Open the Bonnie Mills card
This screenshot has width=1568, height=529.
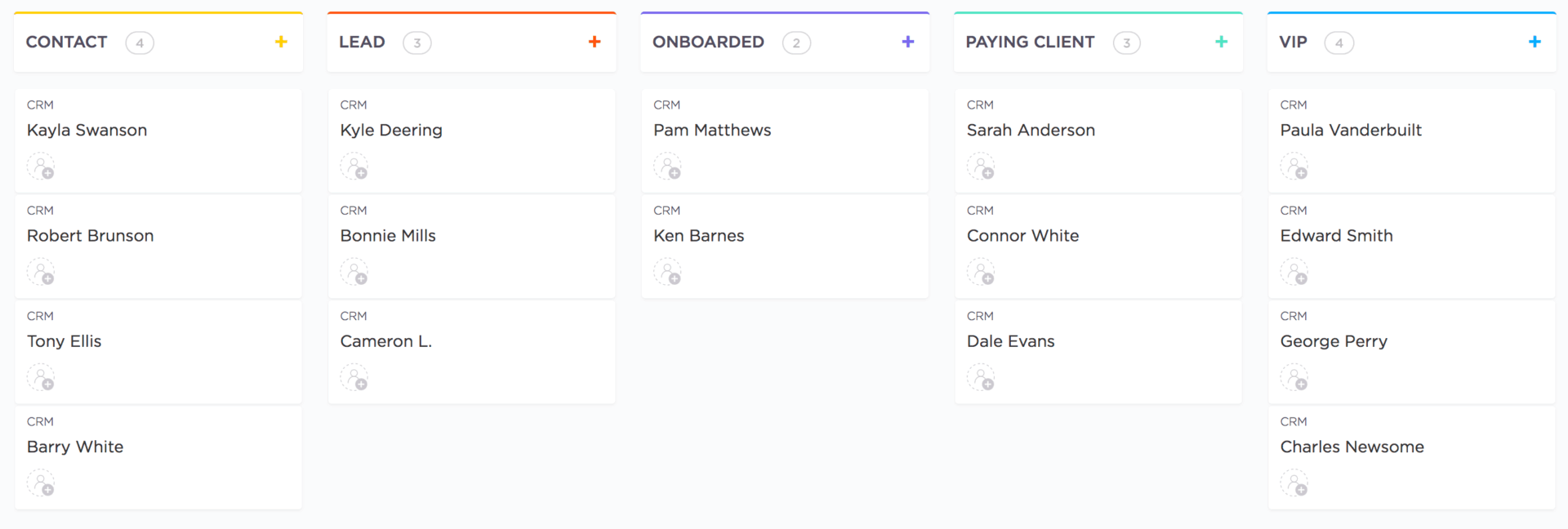(x=388, y=235)
